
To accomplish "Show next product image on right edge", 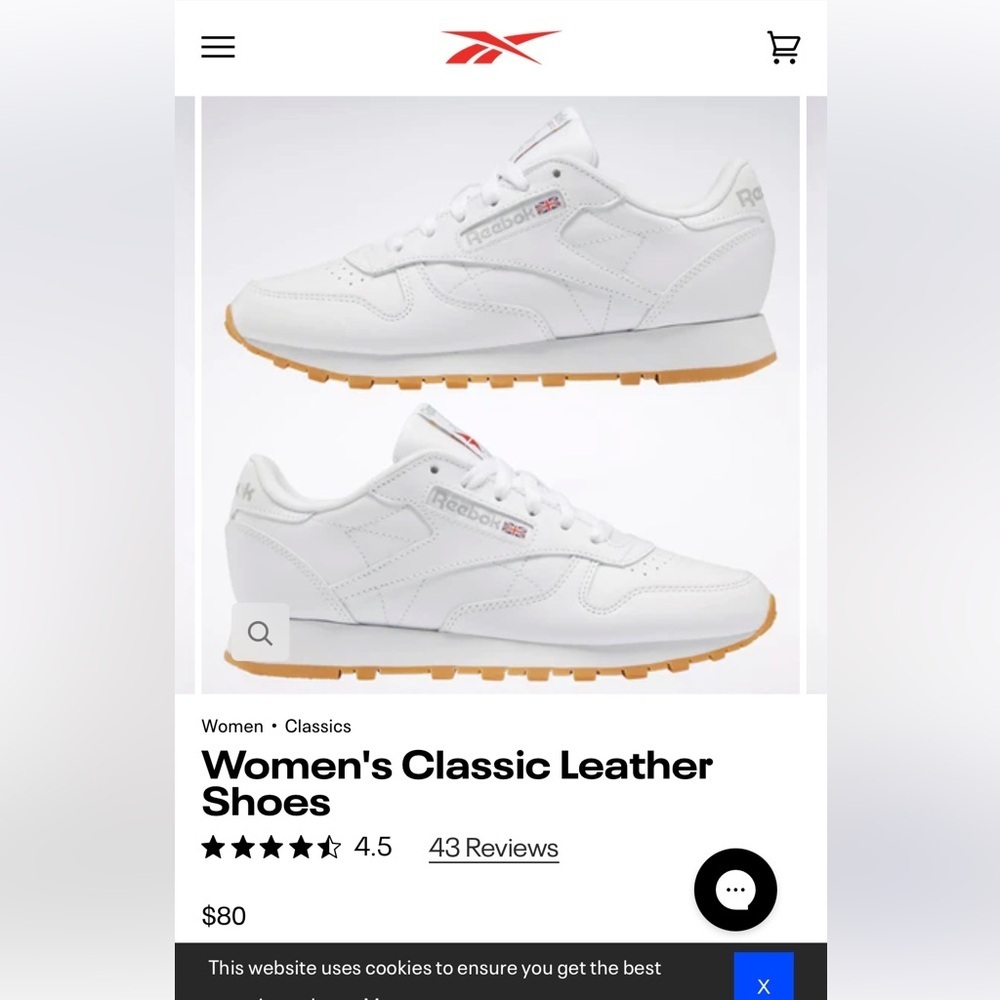I will 817,395.
